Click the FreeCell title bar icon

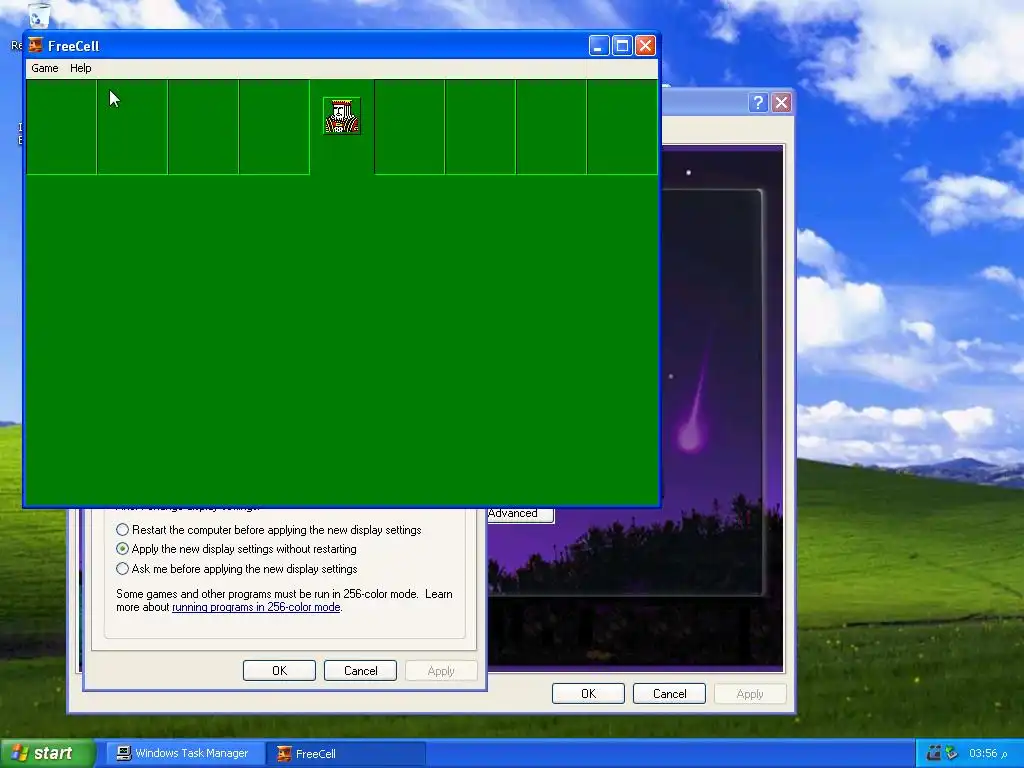(x=35, y=46)
